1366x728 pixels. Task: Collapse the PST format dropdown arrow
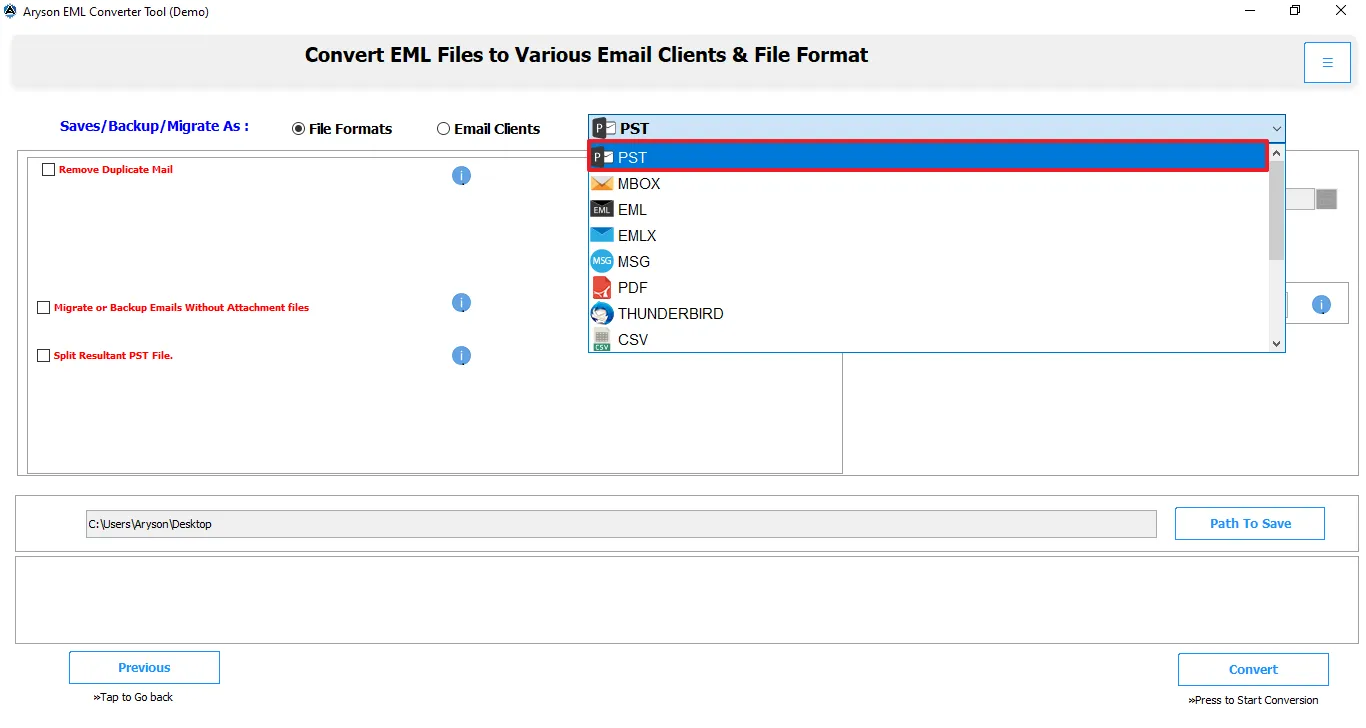click(x=1276, y=128)
